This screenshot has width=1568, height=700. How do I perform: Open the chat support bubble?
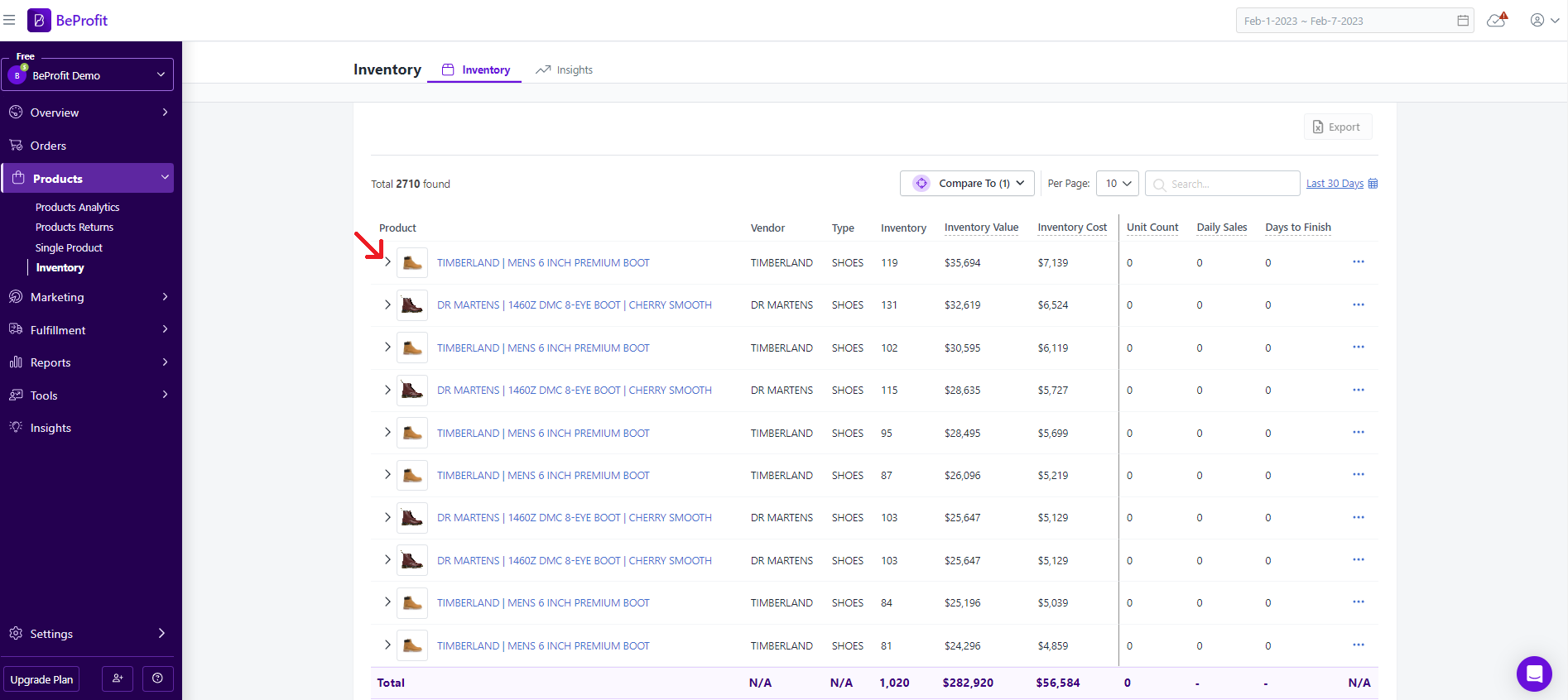[1534, 674]
